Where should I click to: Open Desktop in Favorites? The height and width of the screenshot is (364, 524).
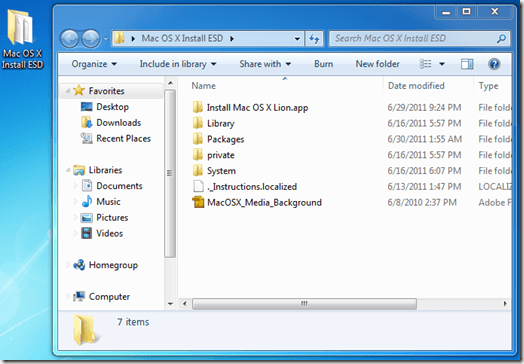(105, 107)
